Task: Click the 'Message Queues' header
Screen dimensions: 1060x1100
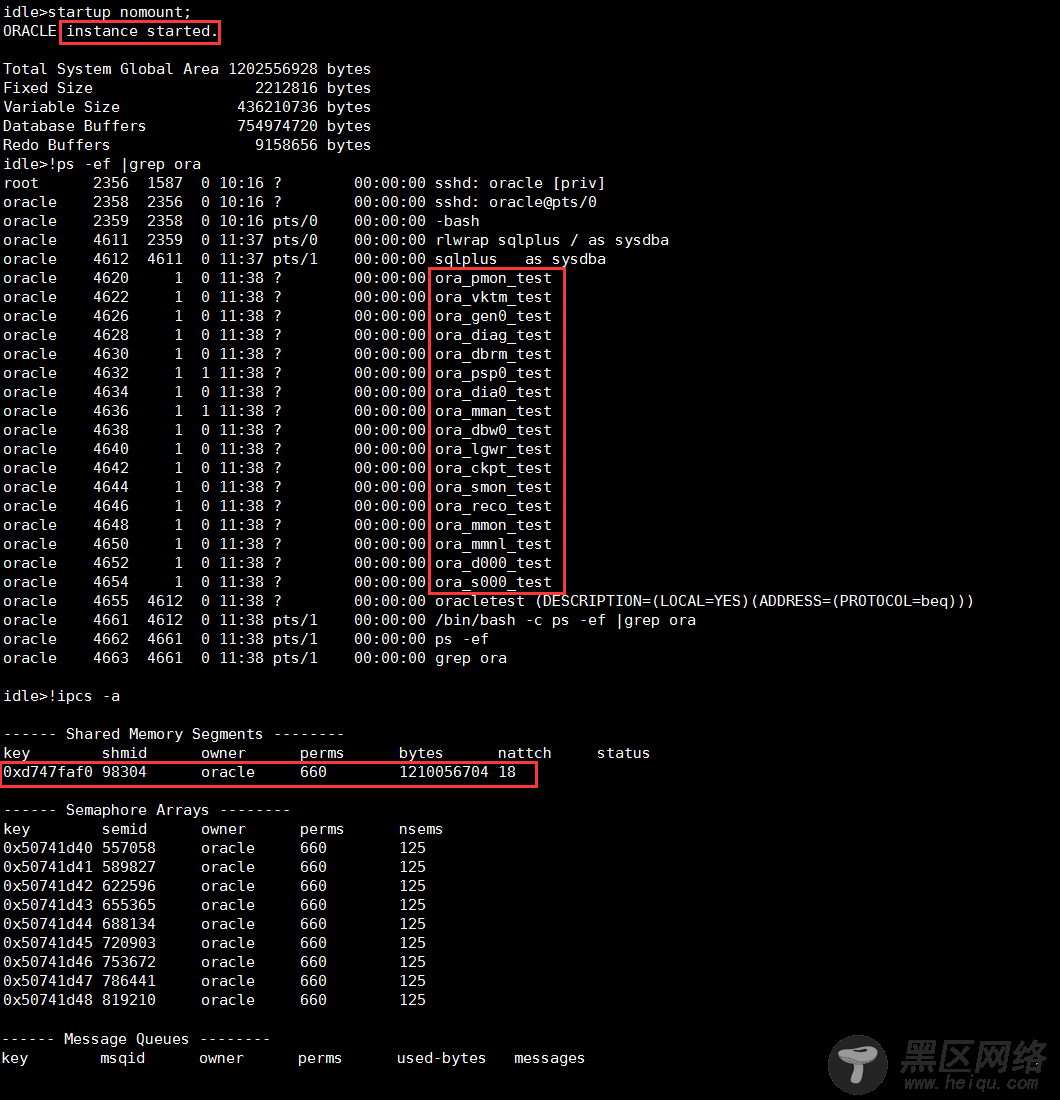Action: tap(126, 1038)
